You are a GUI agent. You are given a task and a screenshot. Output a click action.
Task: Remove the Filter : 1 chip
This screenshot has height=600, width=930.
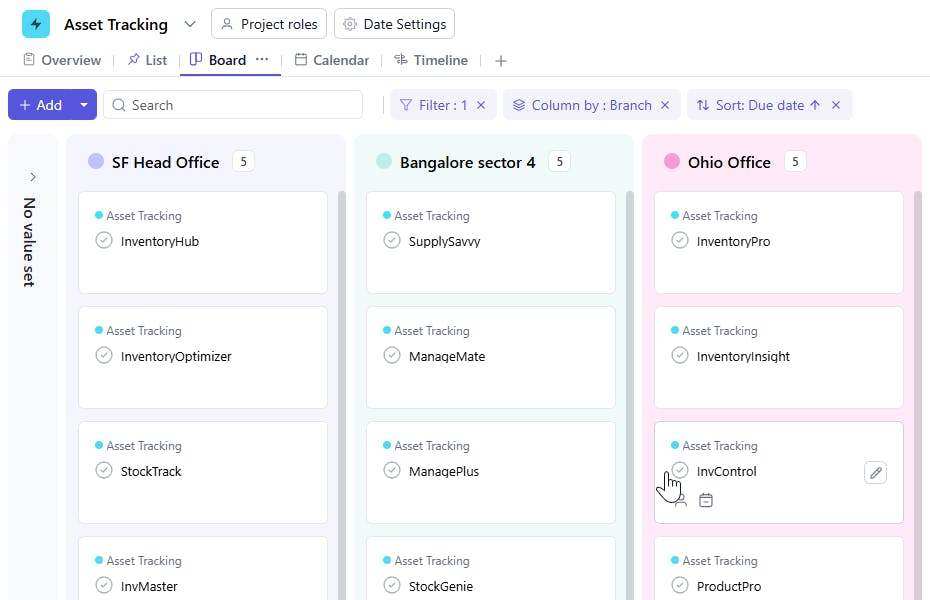[x=481, y=105]
